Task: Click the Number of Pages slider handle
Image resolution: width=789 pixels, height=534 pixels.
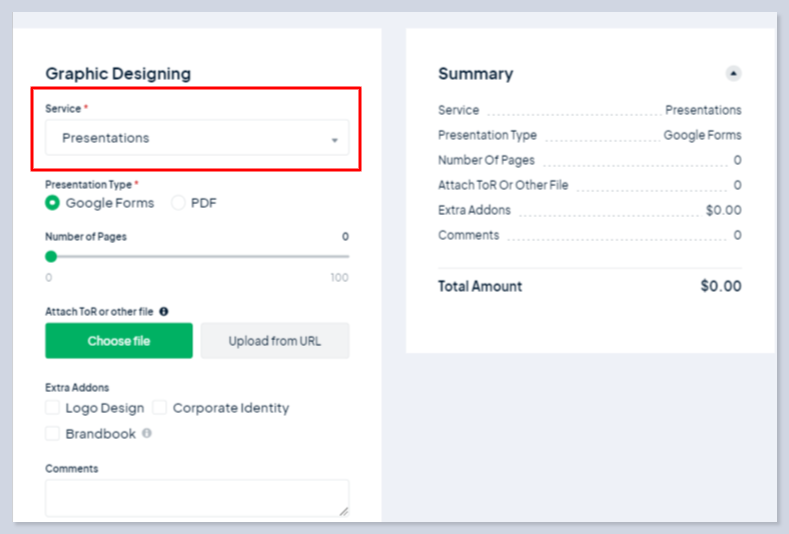Action: click(51, 257)
